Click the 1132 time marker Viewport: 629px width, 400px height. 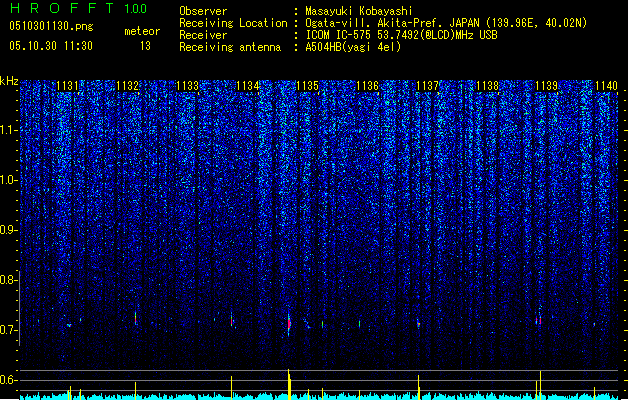pos(128,85)
